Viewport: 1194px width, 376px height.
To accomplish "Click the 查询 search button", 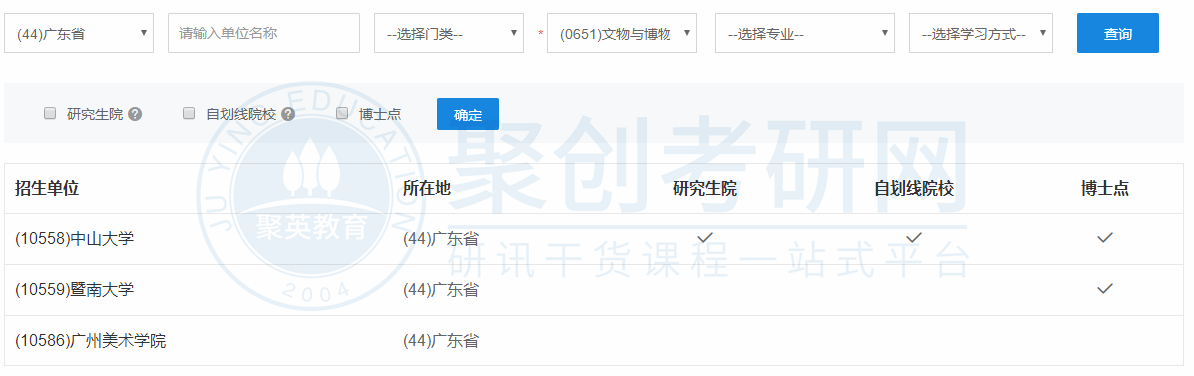I will pyautogui.click(x=1117, y=33).
